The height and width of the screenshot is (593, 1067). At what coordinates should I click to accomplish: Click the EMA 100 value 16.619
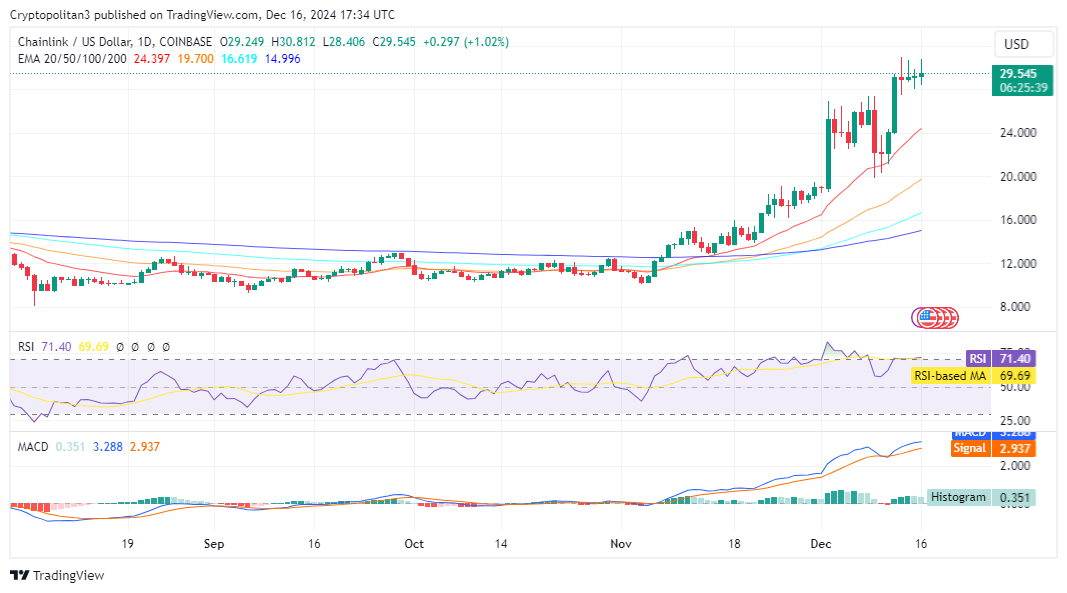point(239,59)
